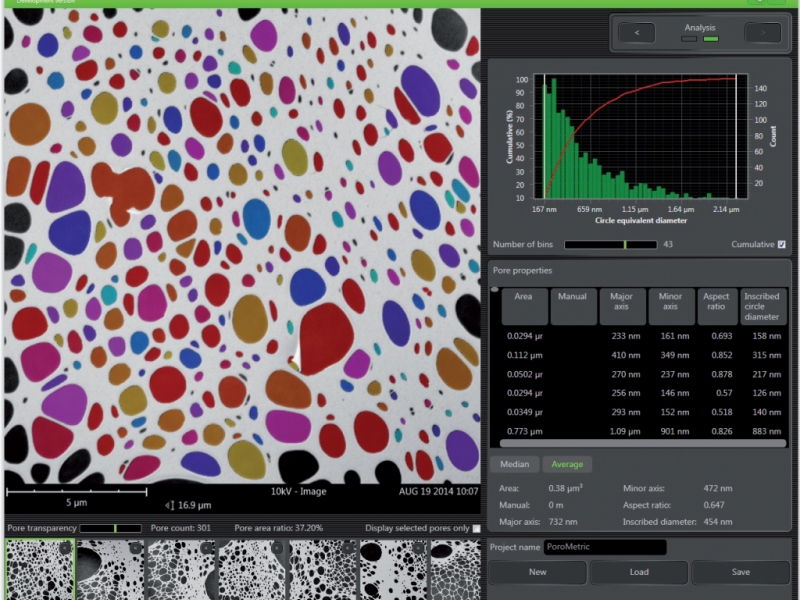Click the New project button
This screenshot has width=800, height=600.
538,572
